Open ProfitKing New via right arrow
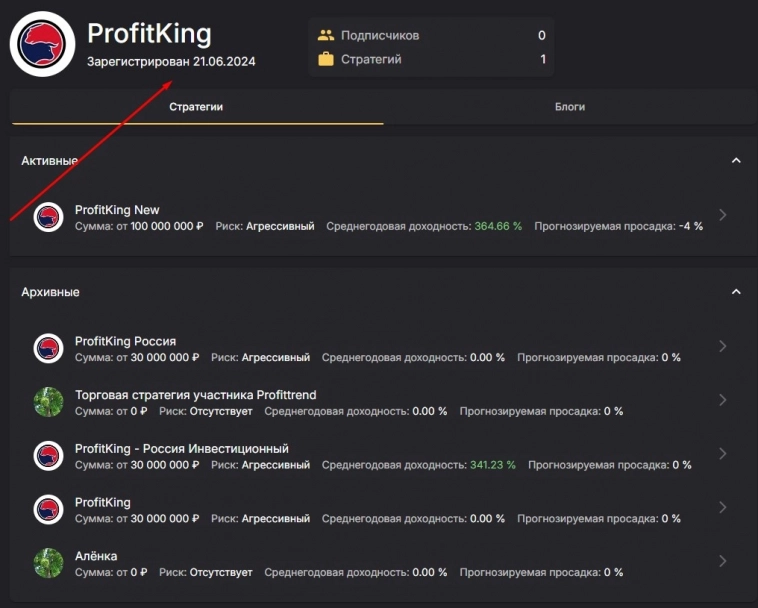 pyautogui.click(x=723, y=215)
